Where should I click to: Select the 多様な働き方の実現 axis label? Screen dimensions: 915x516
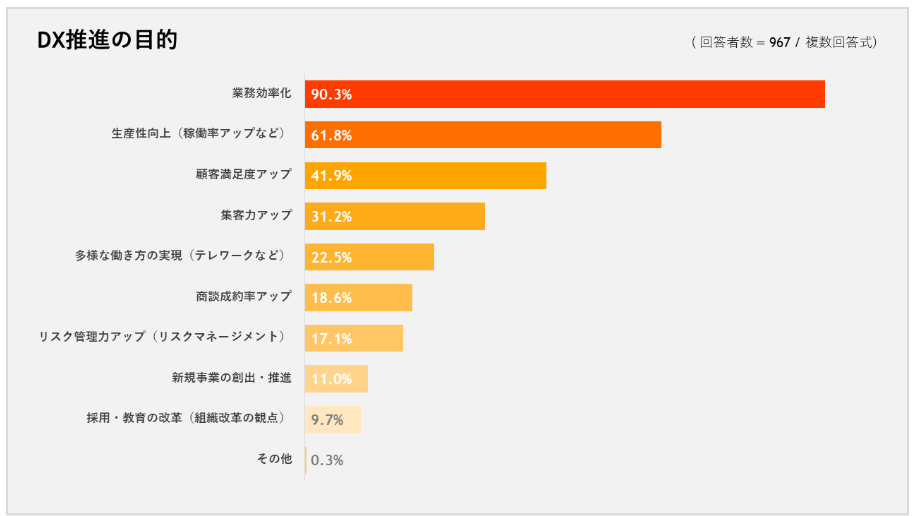tap(180, 256)
